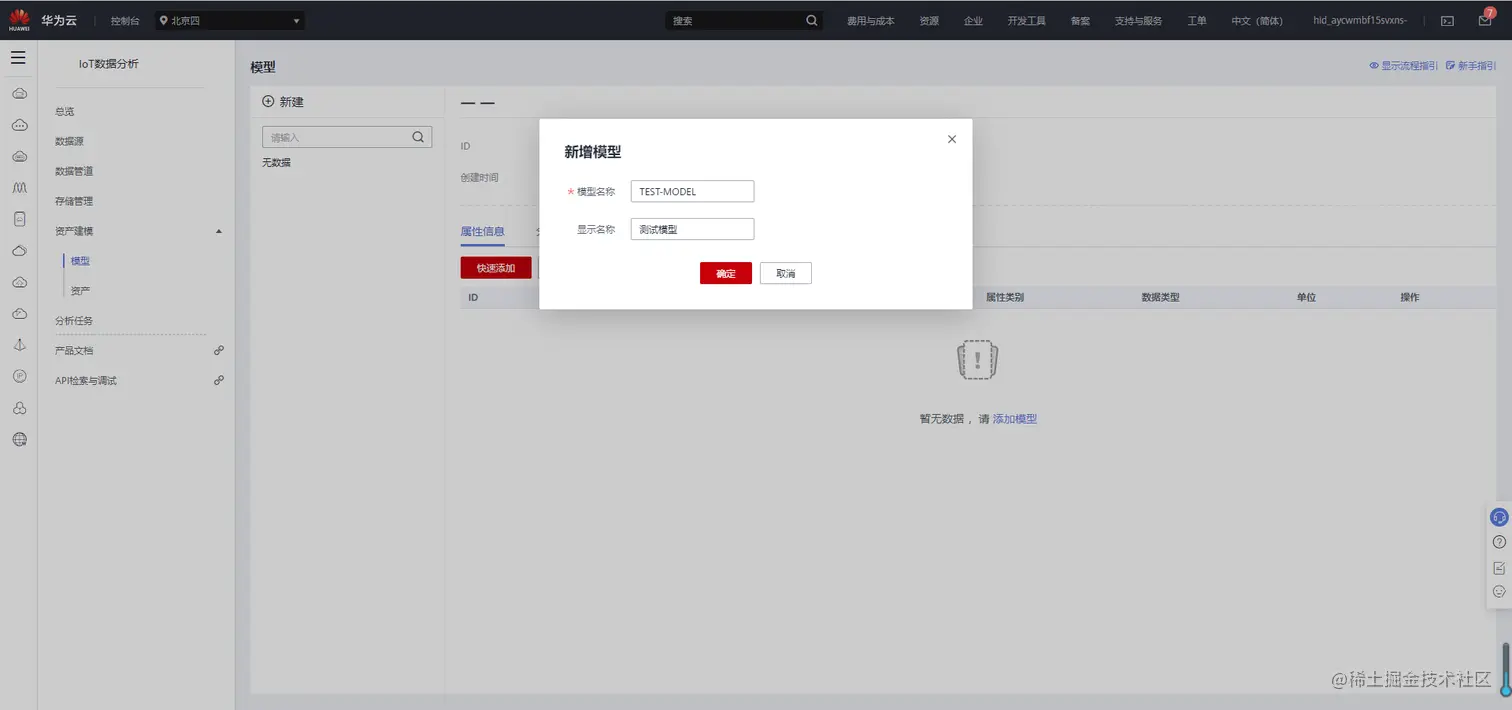Select 资产 under 资产建模
The image size is (1512, 710).
[81, 291]
